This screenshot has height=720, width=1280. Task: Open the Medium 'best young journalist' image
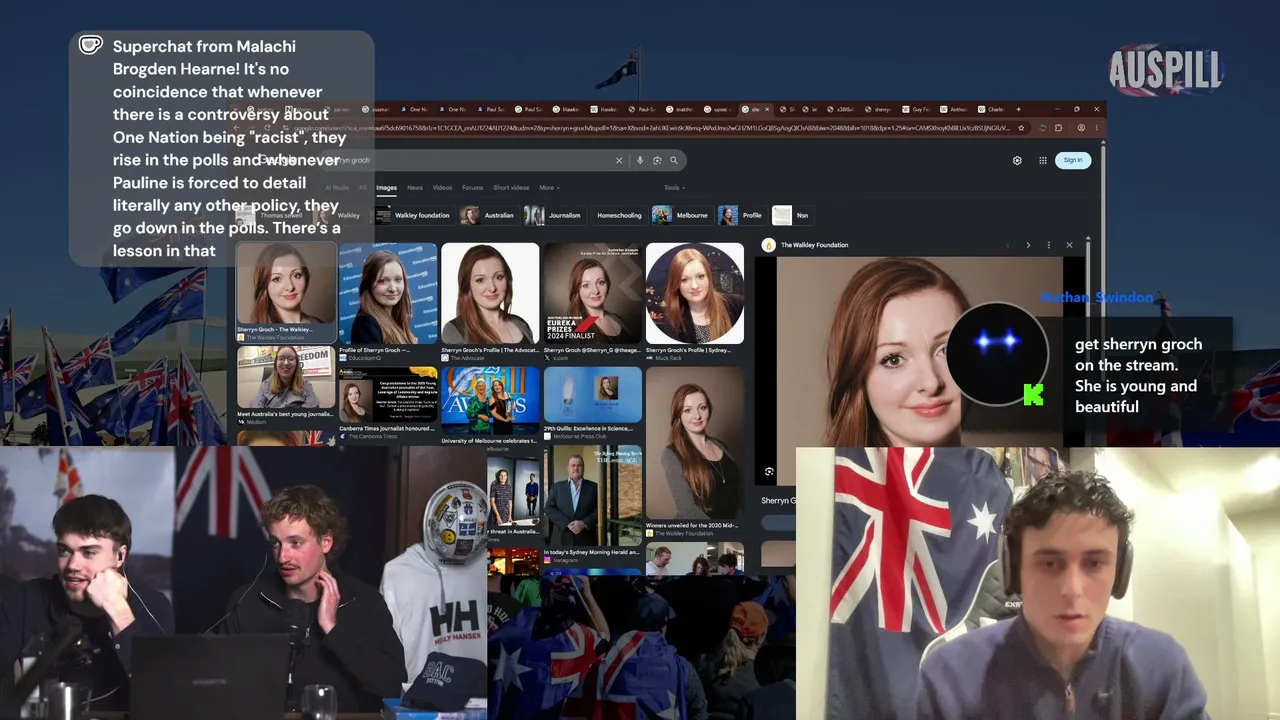[x=286, y=378]
